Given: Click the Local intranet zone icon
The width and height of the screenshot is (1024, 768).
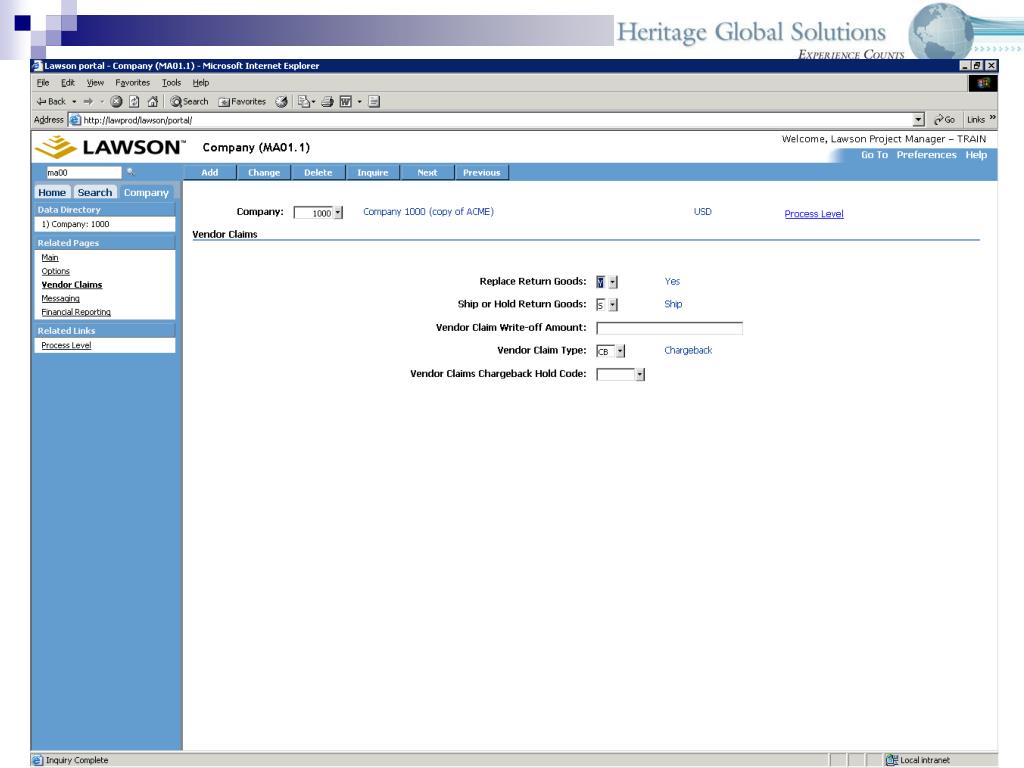Looking at the screenshot, I should click(891, 760).
